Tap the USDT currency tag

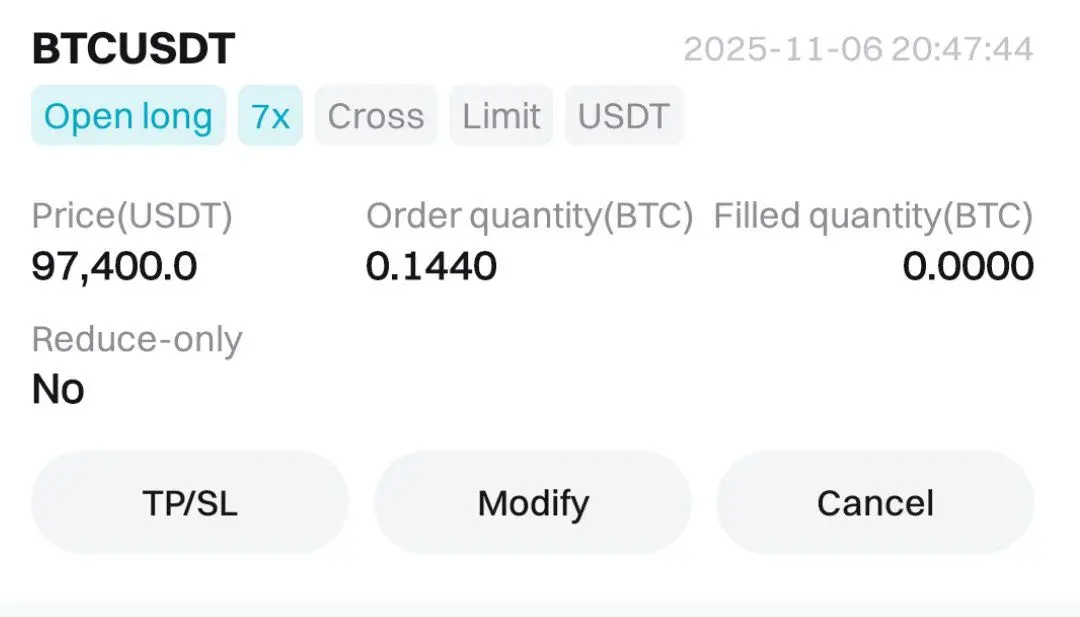point(624,116)
